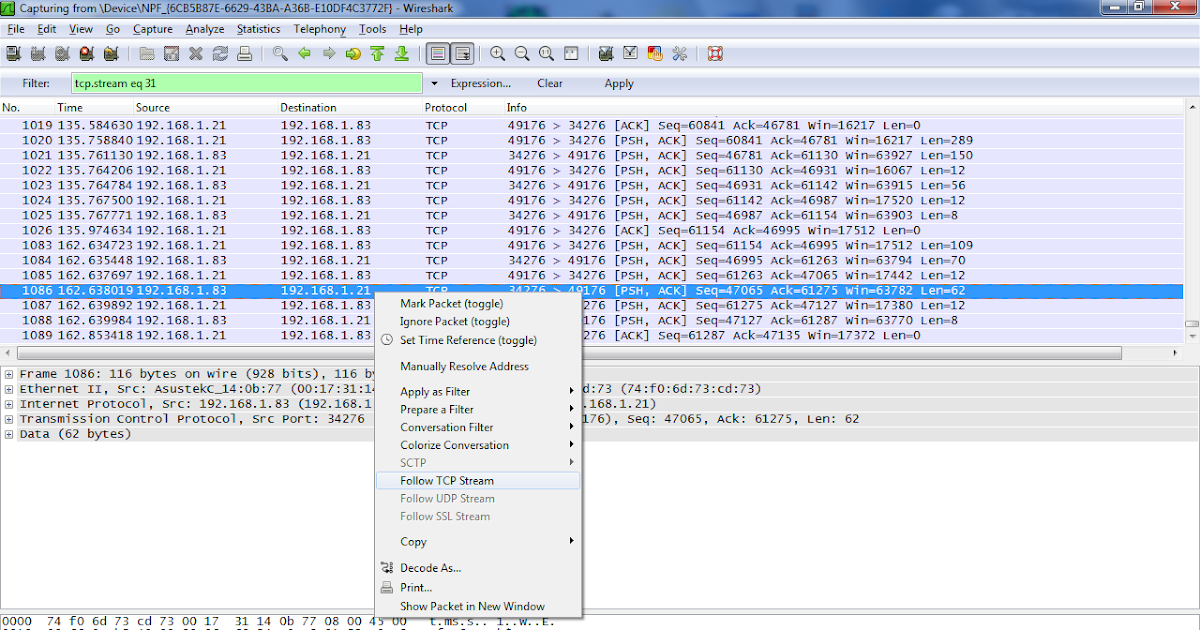The image size is (1200, 630).
Task: Open the capture options toolbar icon
Action: (x=38, y=54)
